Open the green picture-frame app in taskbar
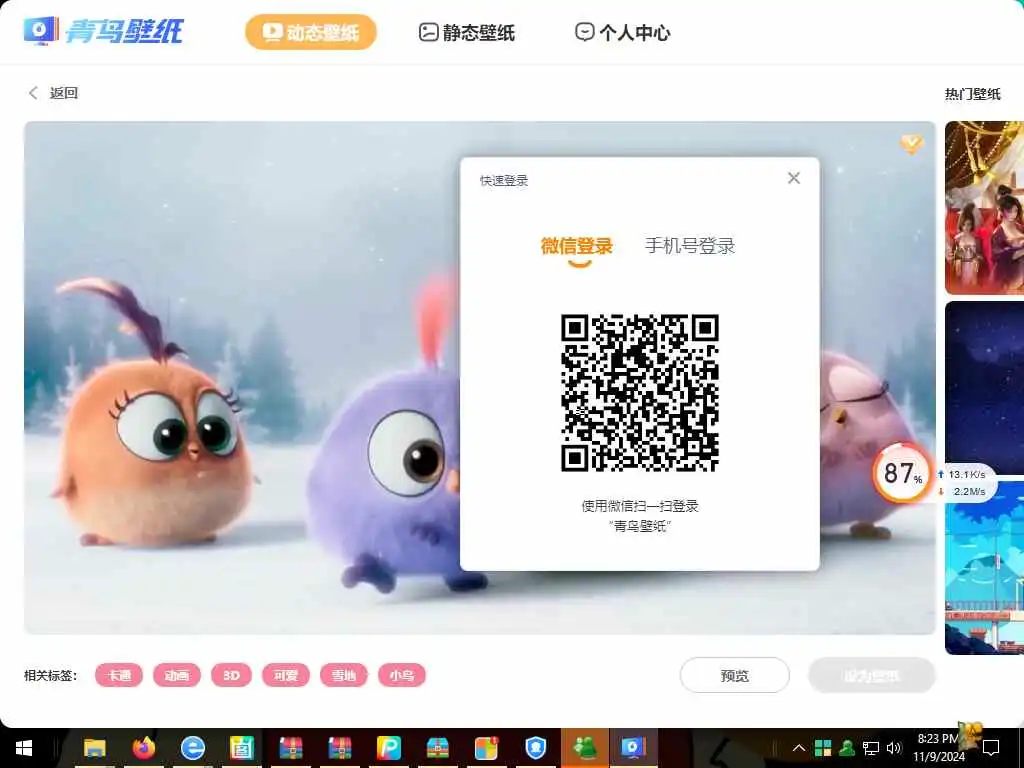The height and width of the screenshot is (768, 1024). point(242,748)
